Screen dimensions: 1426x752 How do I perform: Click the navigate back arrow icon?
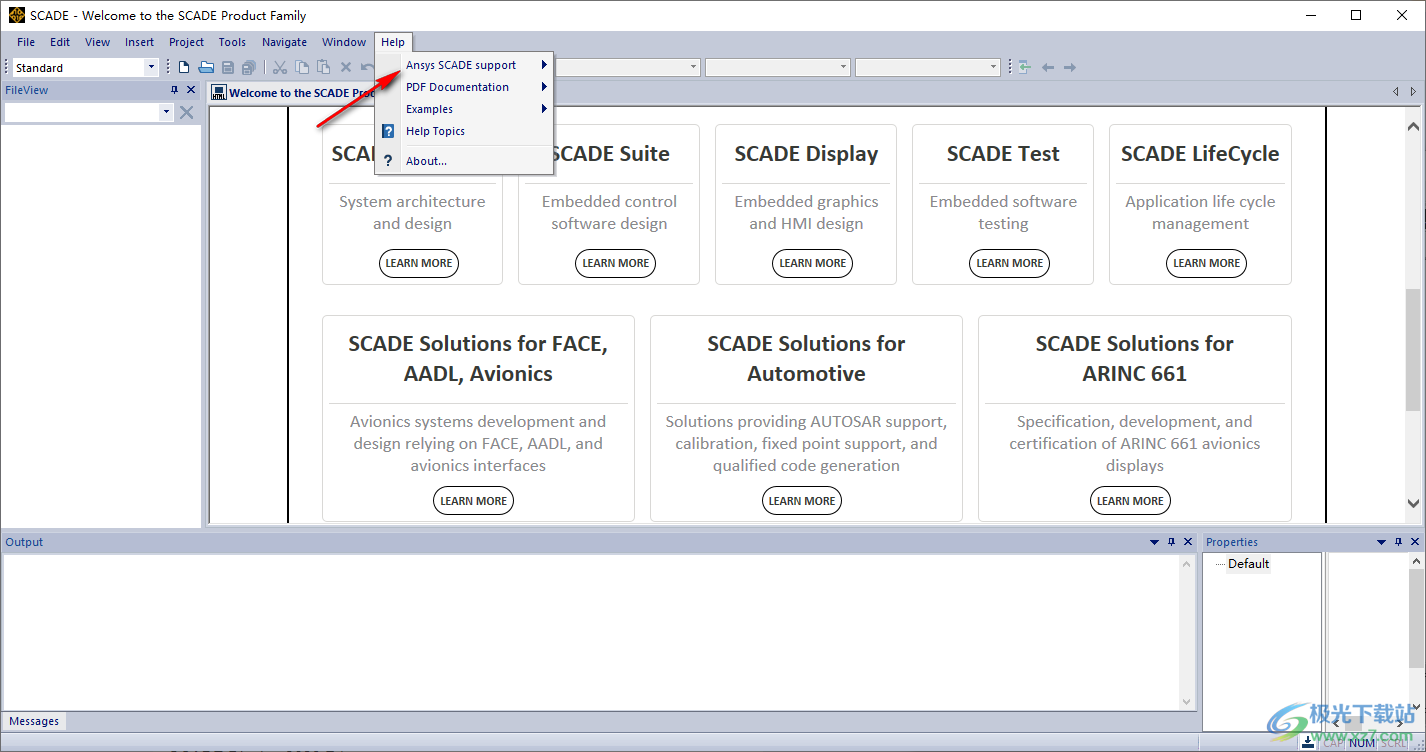click(x=1048, y=67)
